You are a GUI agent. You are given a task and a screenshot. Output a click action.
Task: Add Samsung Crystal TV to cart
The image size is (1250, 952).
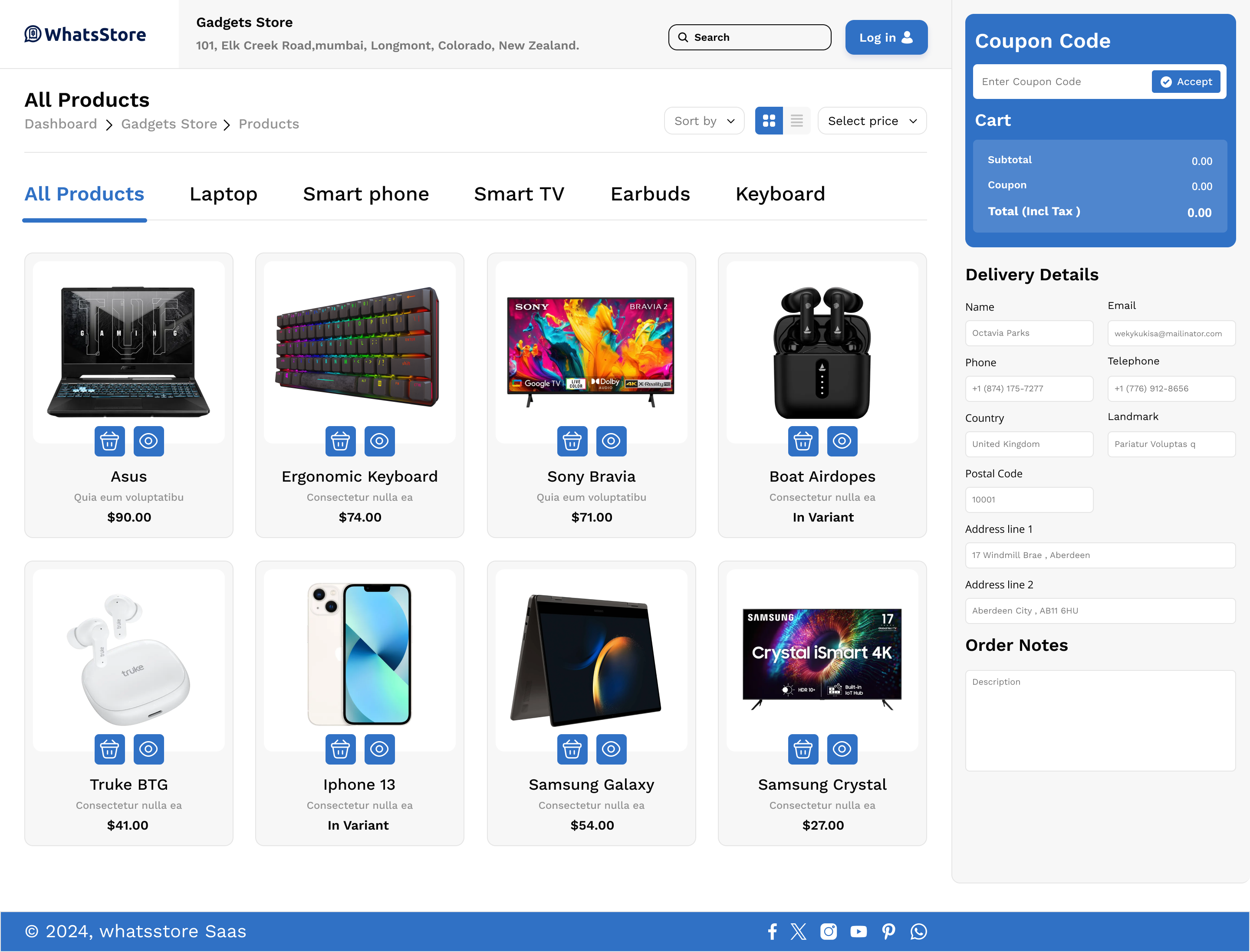coord(803,749)
